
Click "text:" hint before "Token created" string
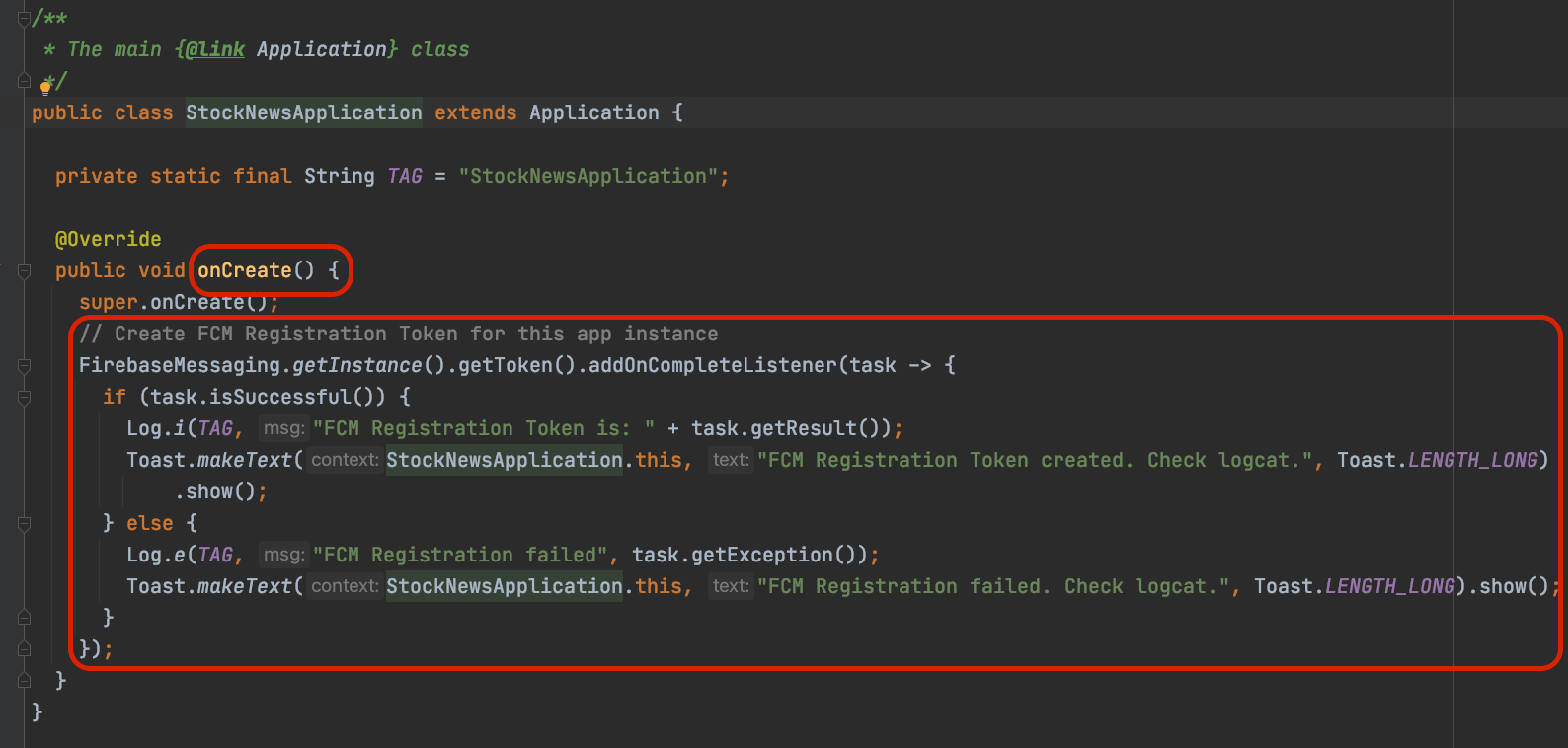pos(731,460)
